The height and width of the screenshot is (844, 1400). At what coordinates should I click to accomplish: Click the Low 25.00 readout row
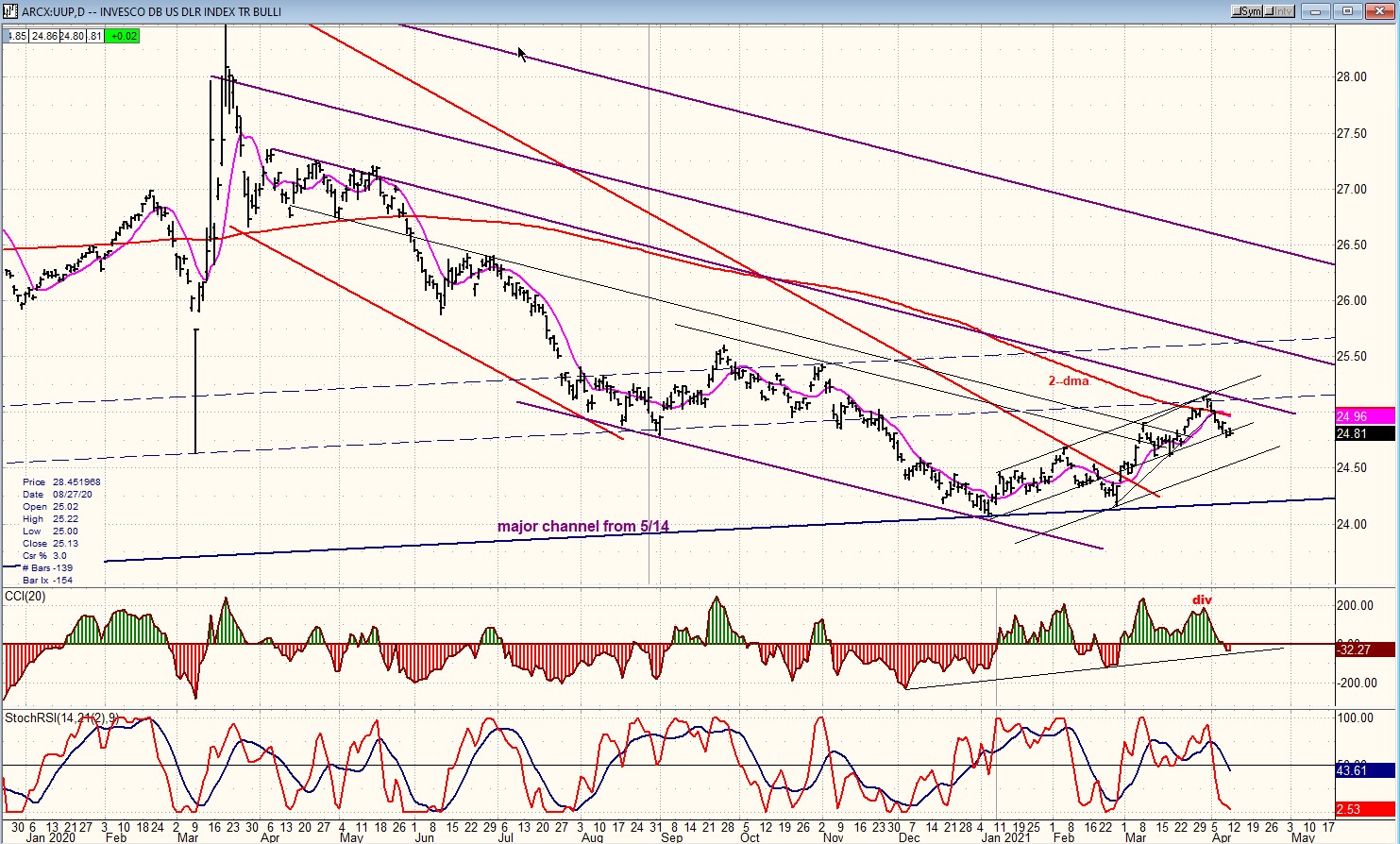tap(50, 532)
